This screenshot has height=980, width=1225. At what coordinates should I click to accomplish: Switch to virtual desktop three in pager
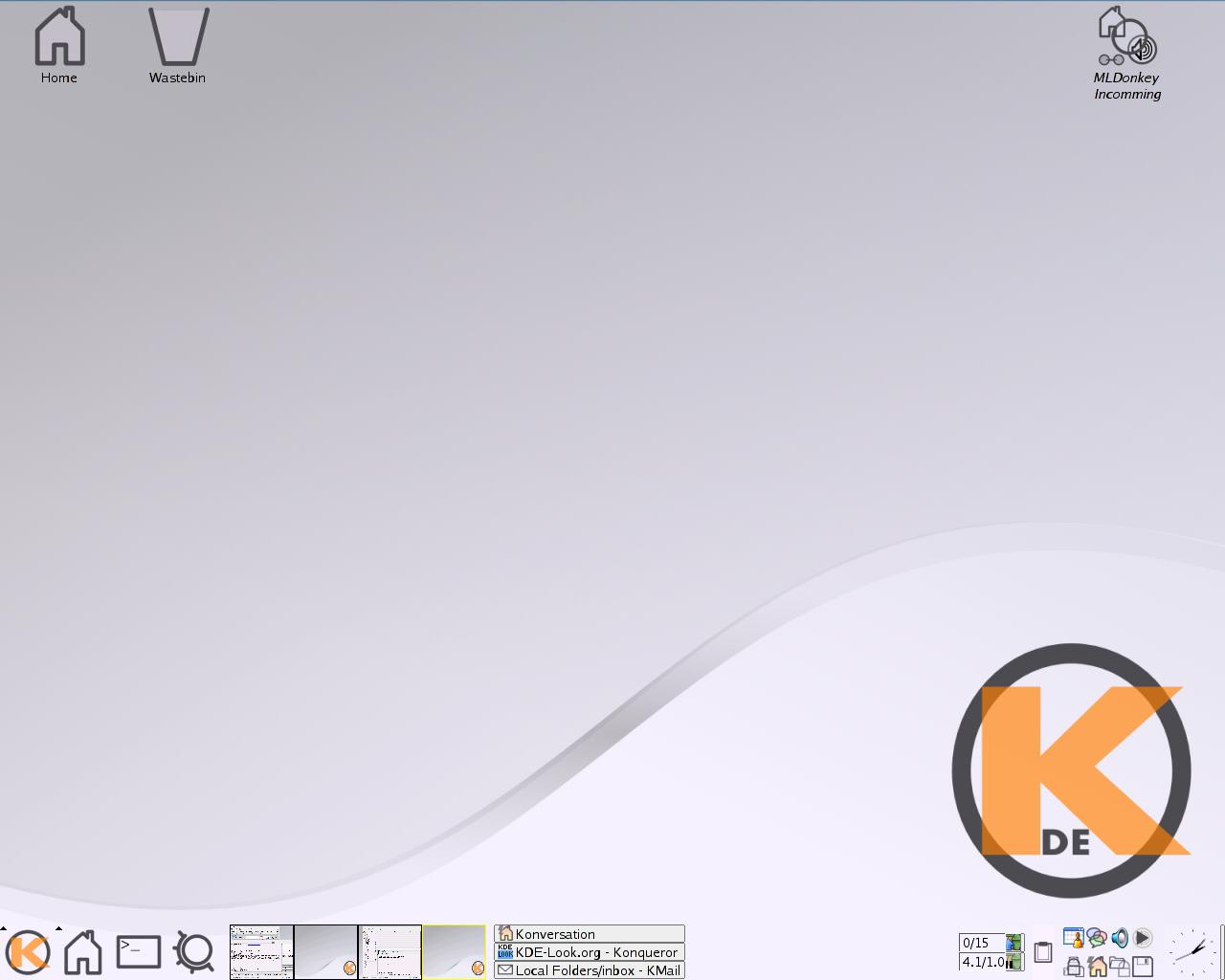tap(390, 952)
